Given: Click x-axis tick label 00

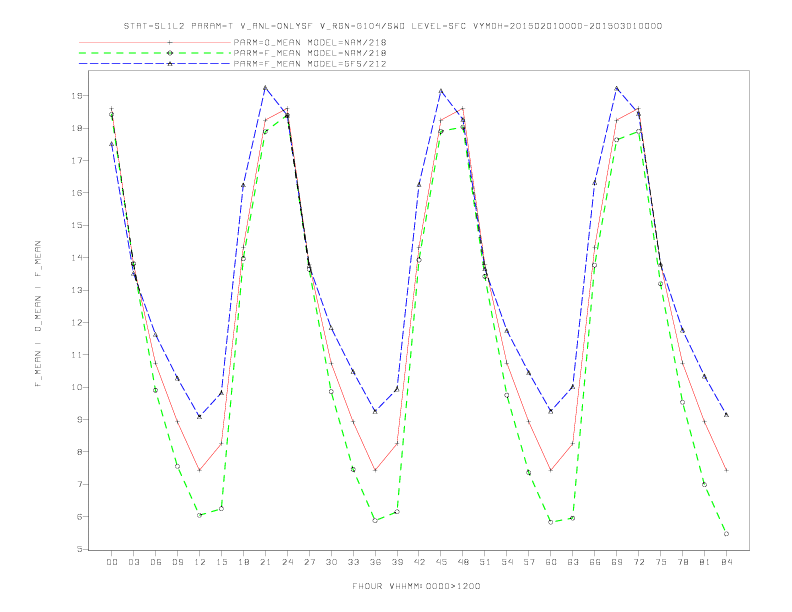Looking at the screenshot, I should tap(112, 562).
